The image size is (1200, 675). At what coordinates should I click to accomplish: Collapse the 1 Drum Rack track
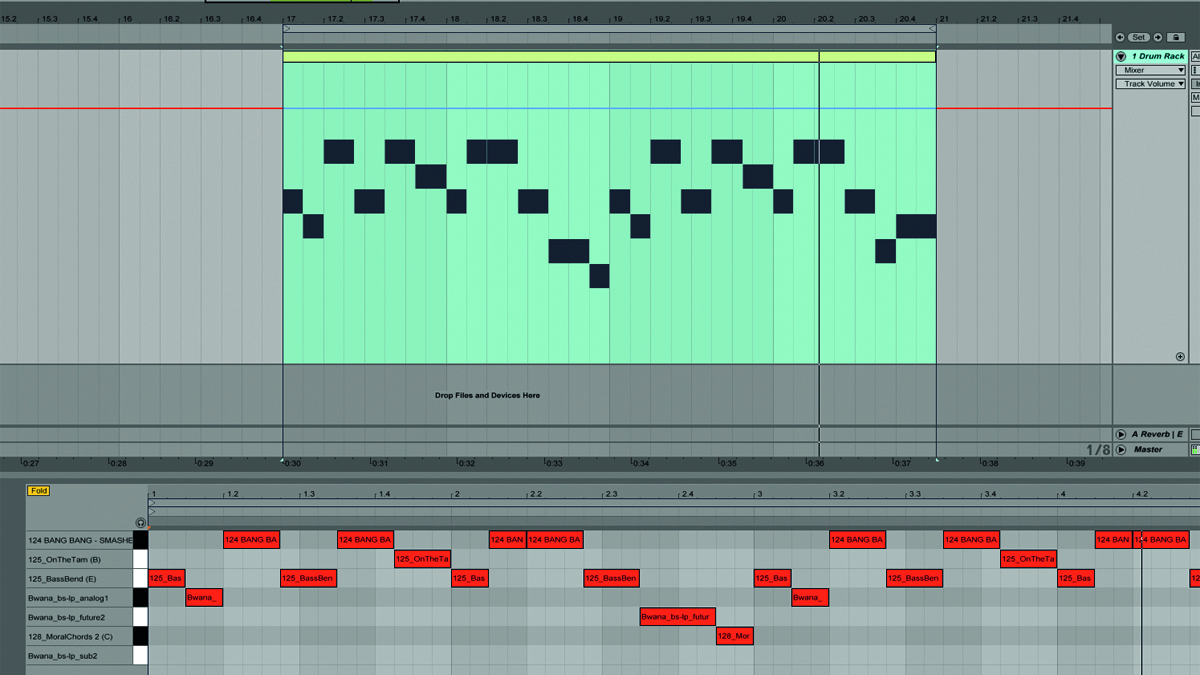point(1121,57)
